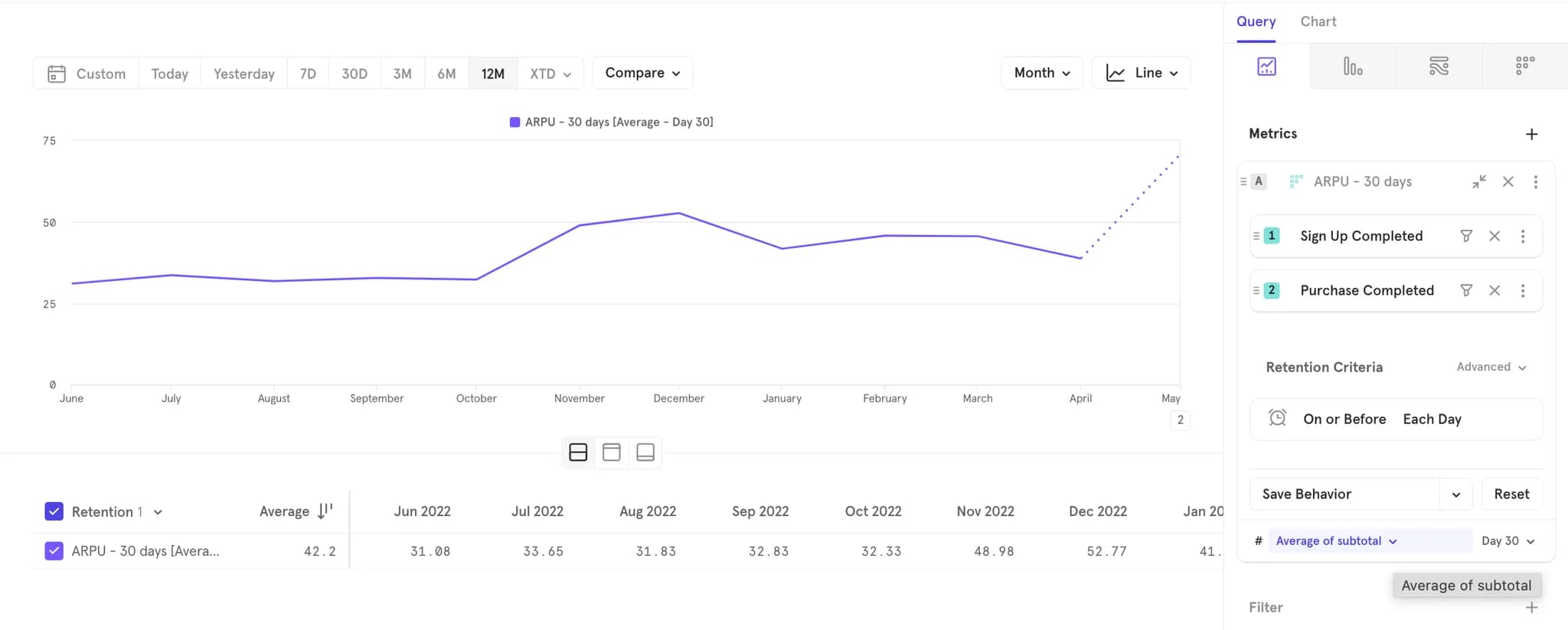Select the Funnels report type icon
This screenshot has height=630, width=1568.
pyautogui.click(x=1352, y=67)
